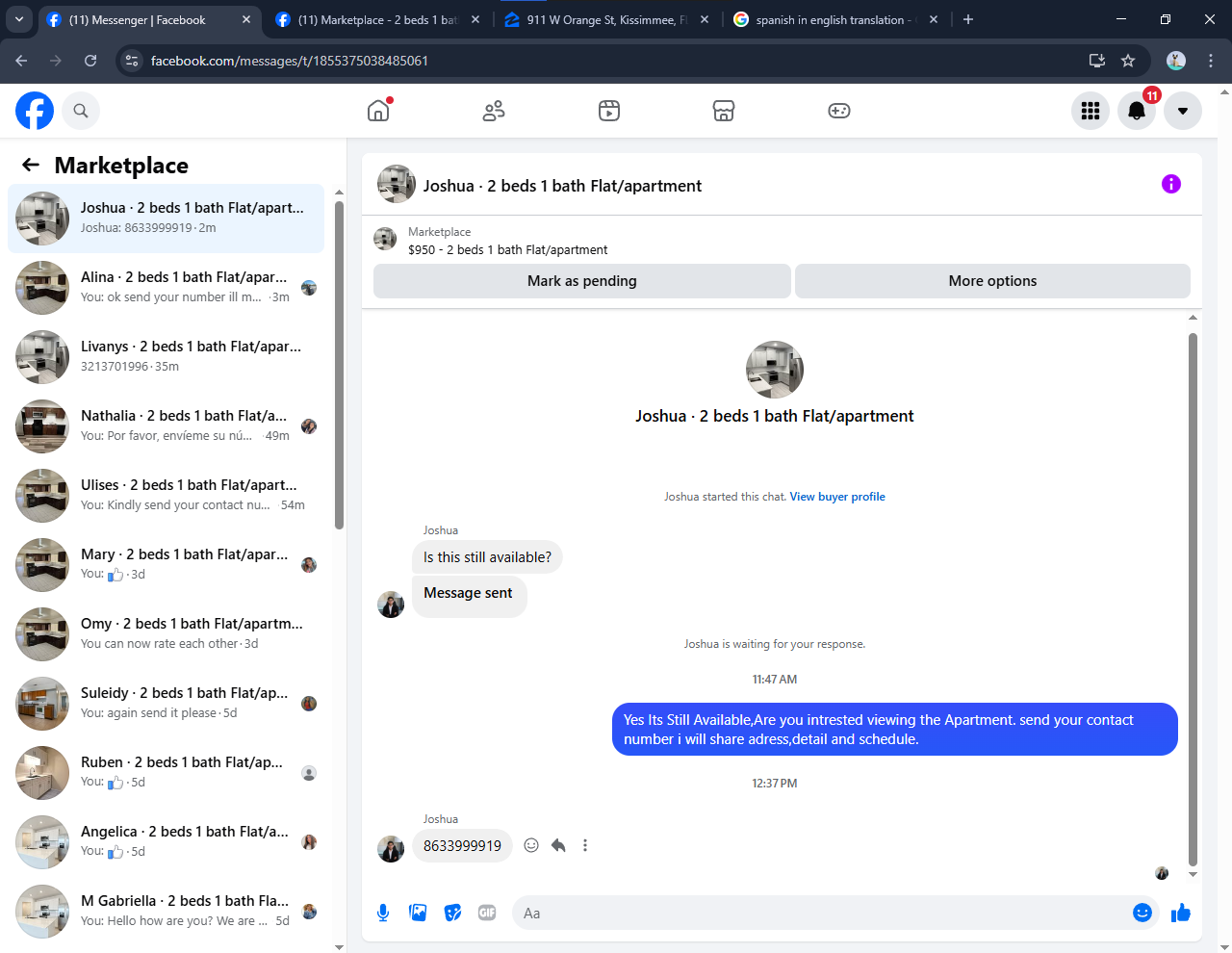Select the Messenger | Facebook browser tab

[x=149, y=19]
